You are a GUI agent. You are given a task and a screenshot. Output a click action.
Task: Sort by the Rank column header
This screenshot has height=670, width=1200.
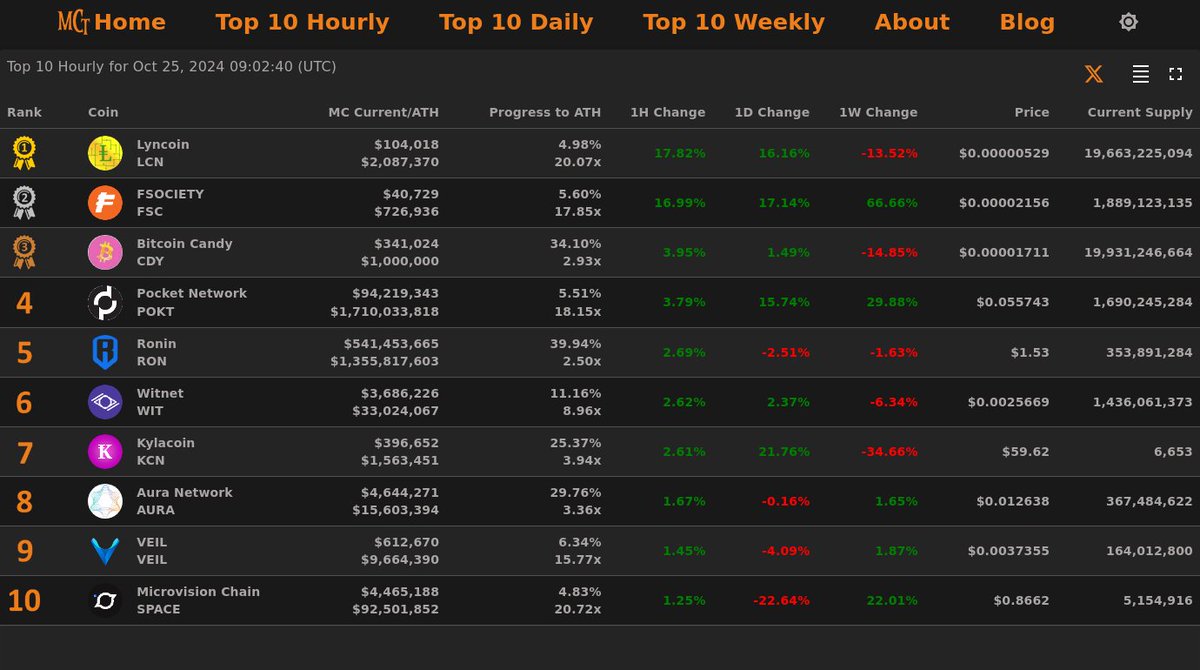[x=24, y=112]
